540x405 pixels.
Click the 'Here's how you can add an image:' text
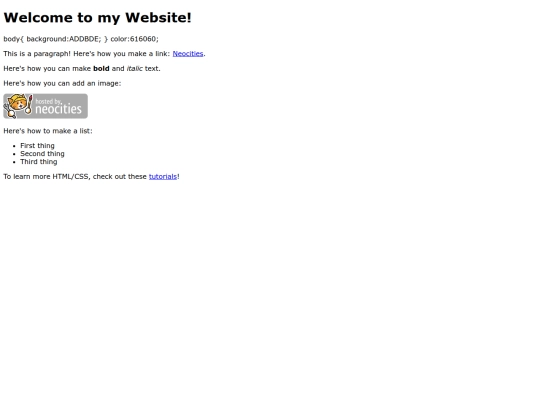pyautogui.click(x=62, y=83)
